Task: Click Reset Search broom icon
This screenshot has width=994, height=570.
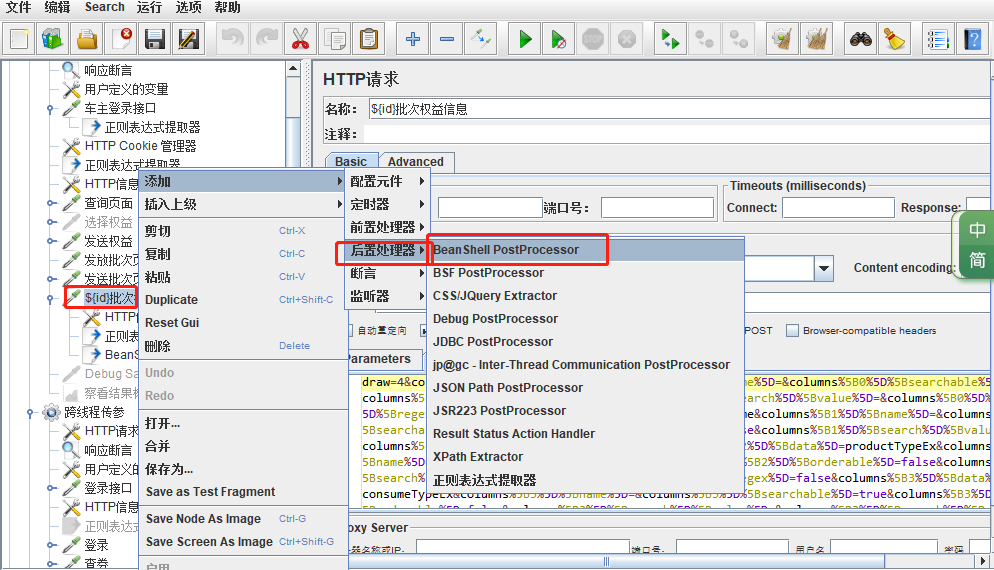Action: pos(894,39)
